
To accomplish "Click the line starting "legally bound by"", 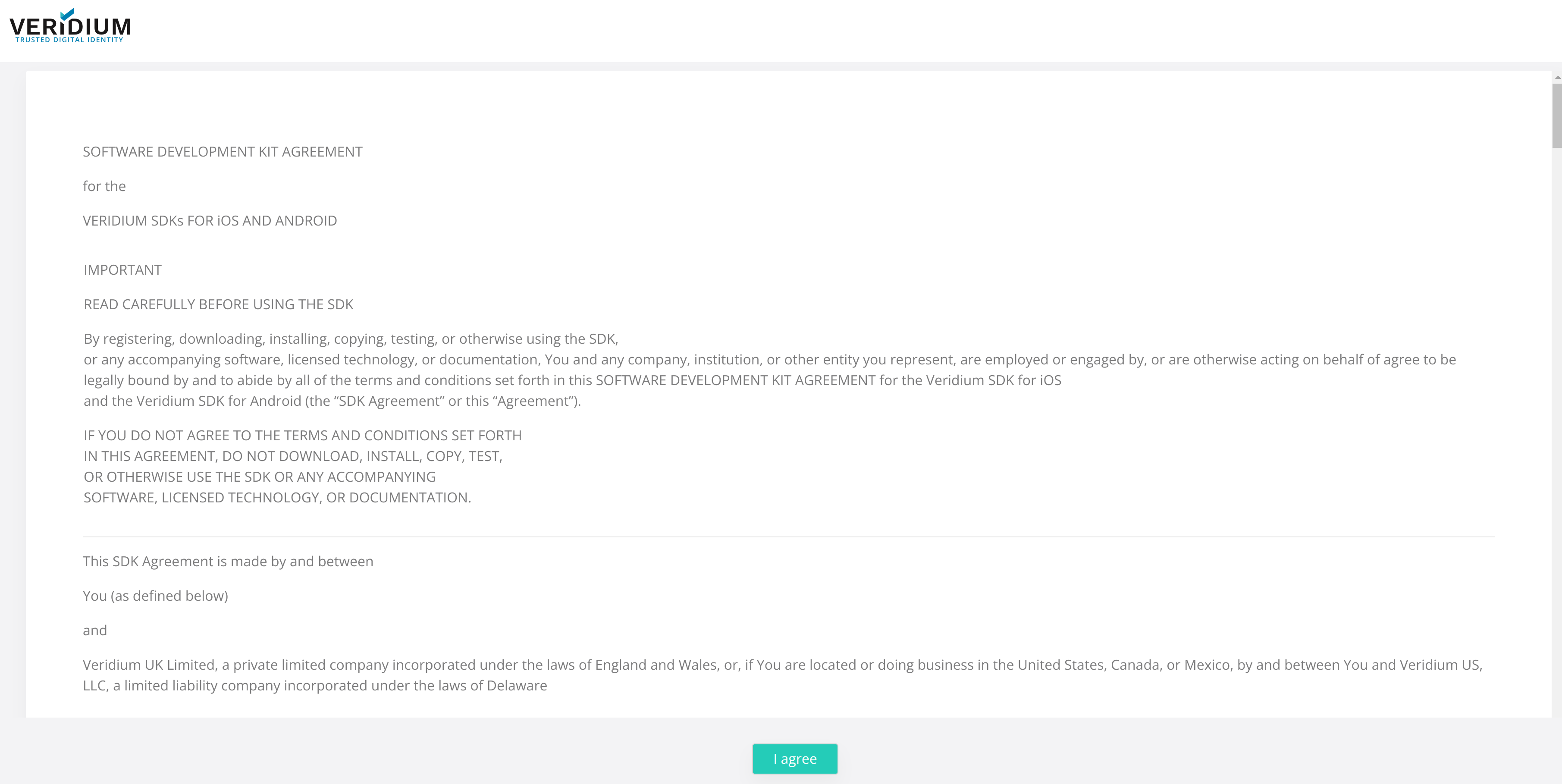I will (x=572, y=380).
